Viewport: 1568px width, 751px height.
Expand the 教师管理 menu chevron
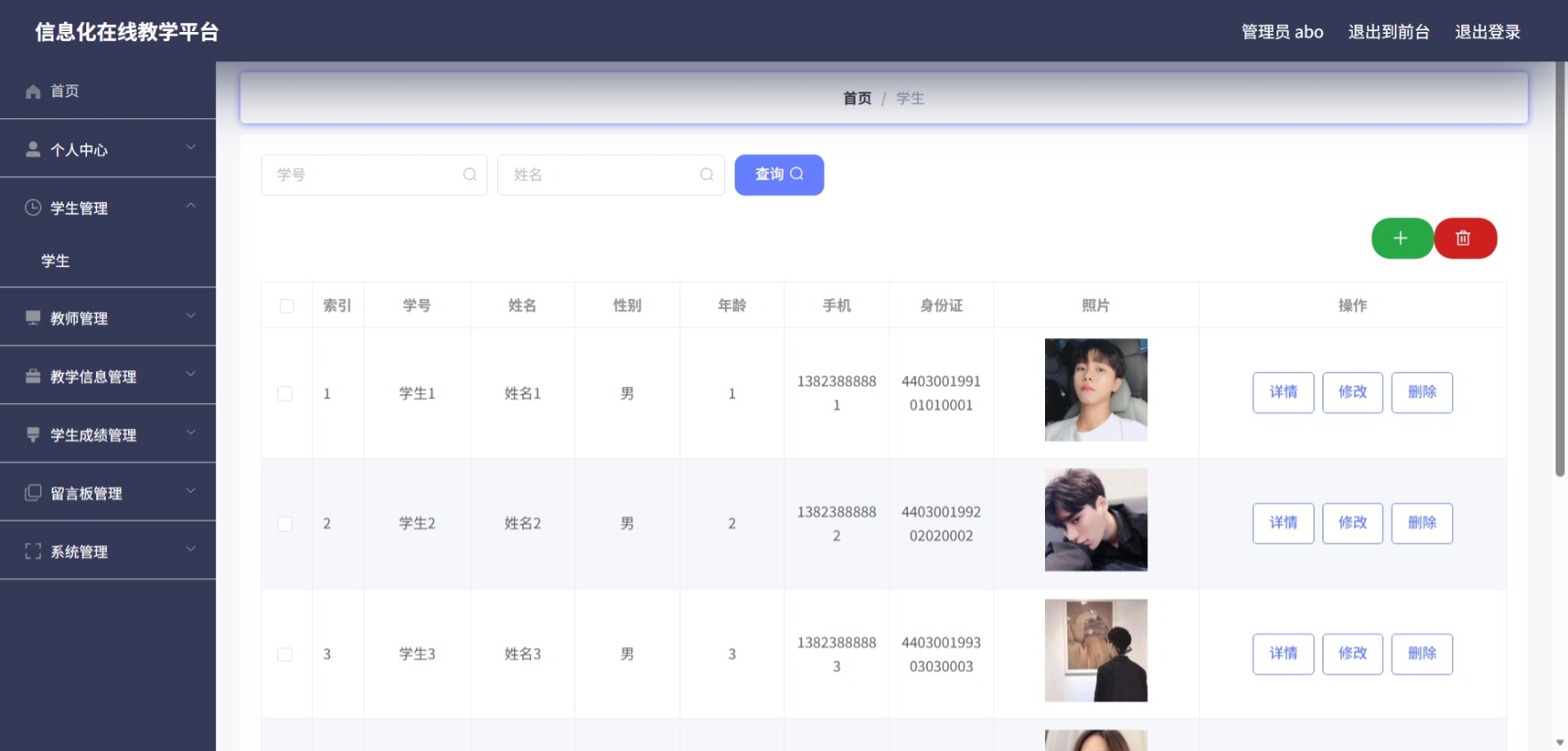pos(190,315)
